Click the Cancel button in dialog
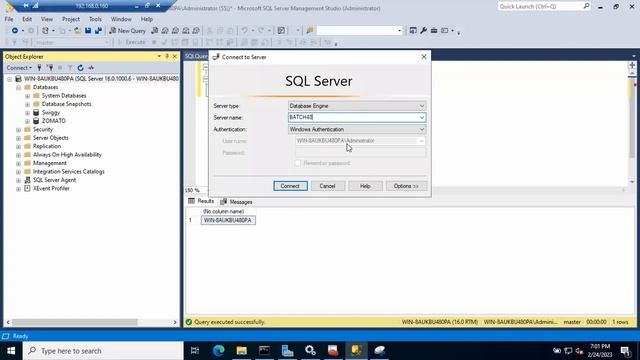 [x=327, y=186]
